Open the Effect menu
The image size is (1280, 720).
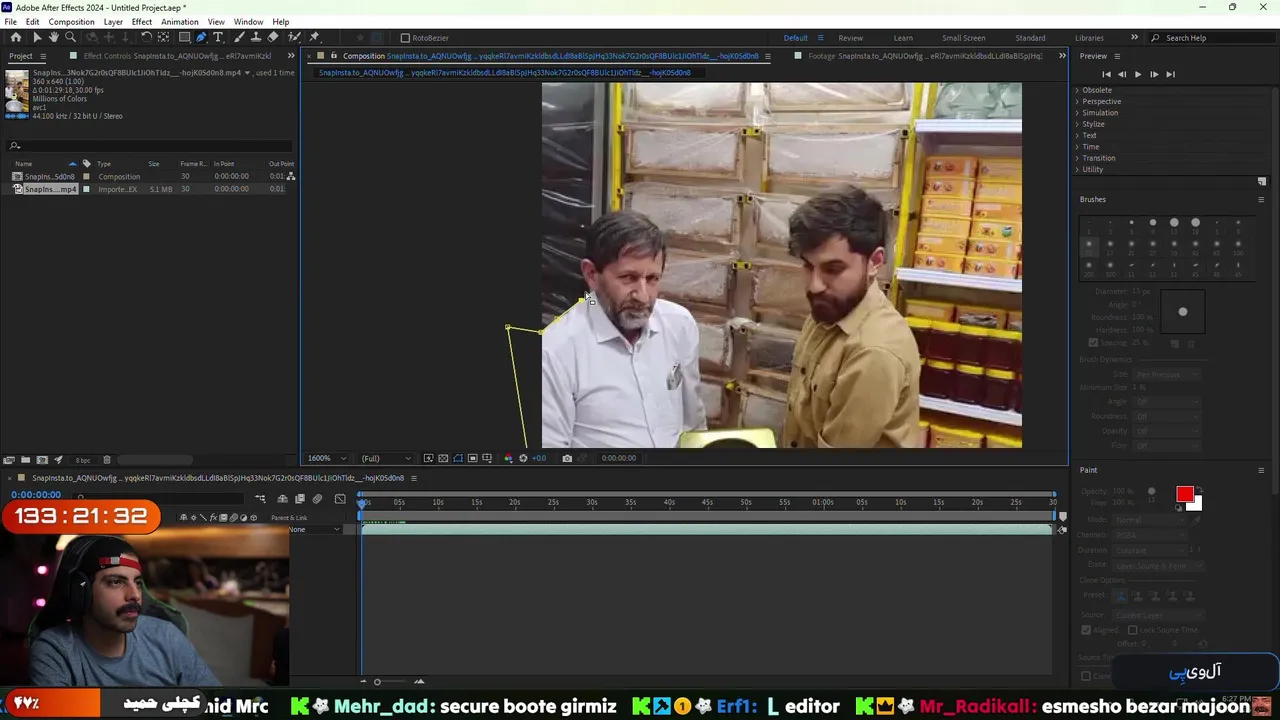pos(142,22)
